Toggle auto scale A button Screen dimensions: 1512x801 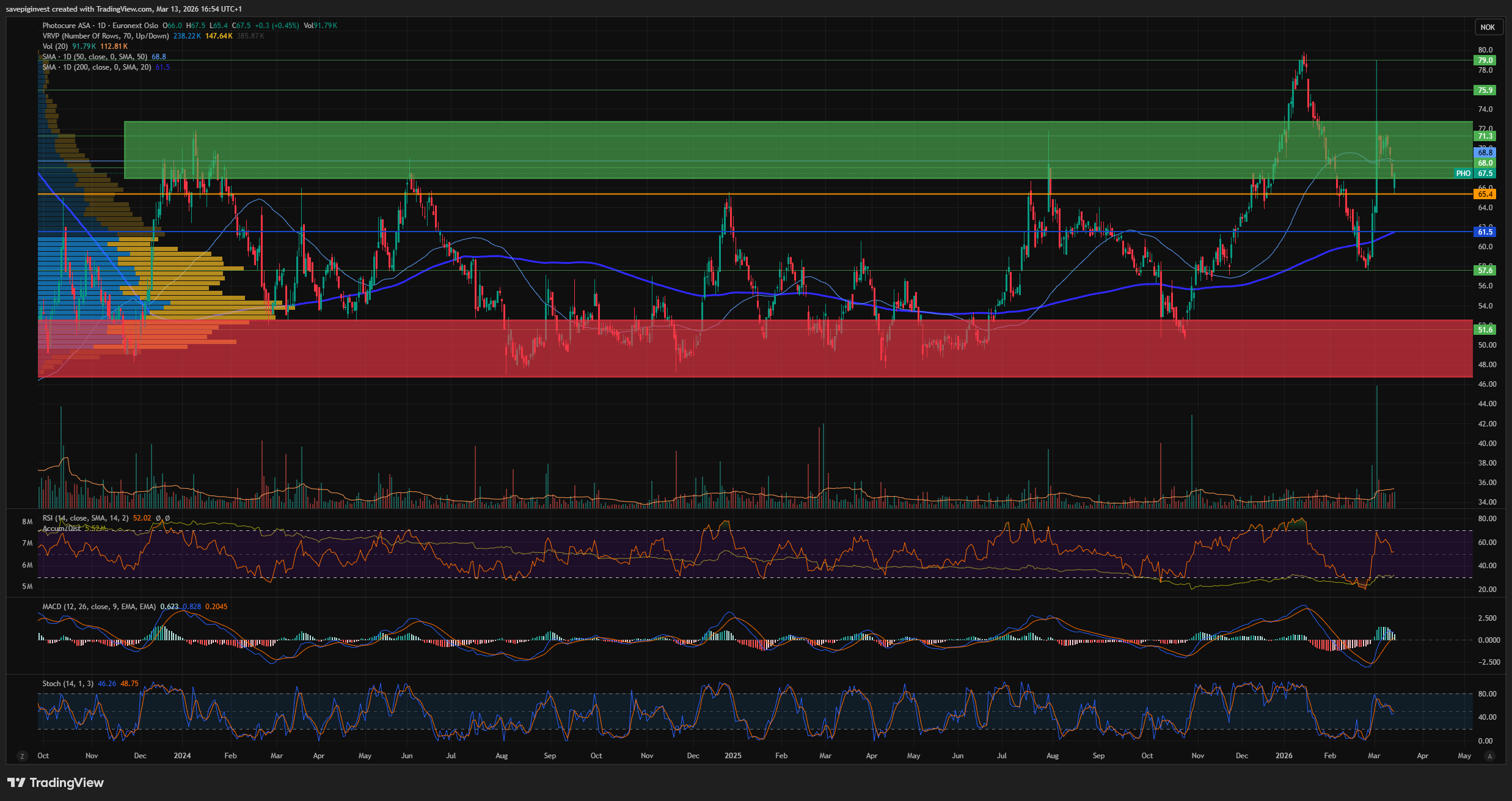pyautogui.click(x=1489, y=756)
